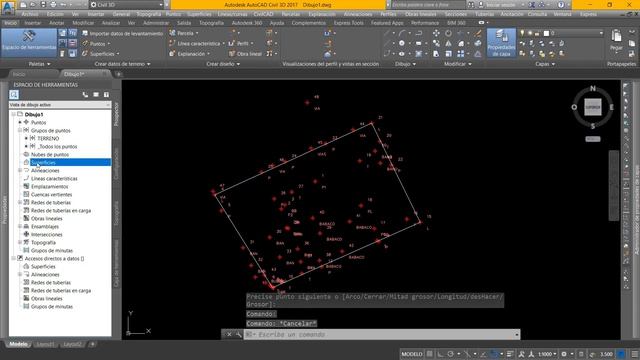The width and height of the screenshot is (640, 360).
Task: Click the search keyword input field
Action: 427,4
